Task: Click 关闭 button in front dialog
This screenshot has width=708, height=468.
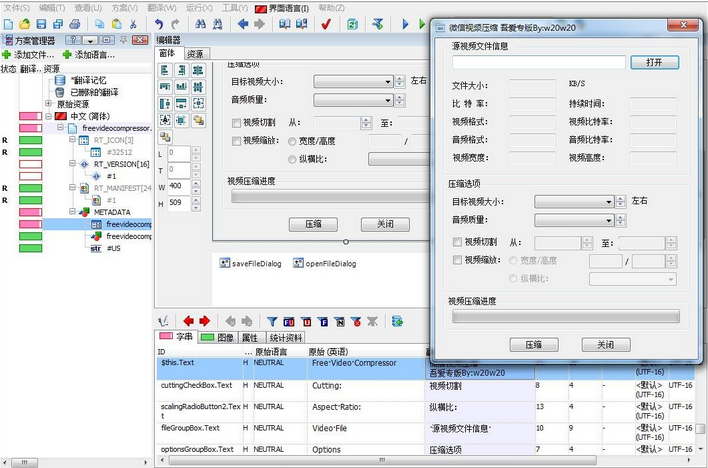Action: click(606, 345)
